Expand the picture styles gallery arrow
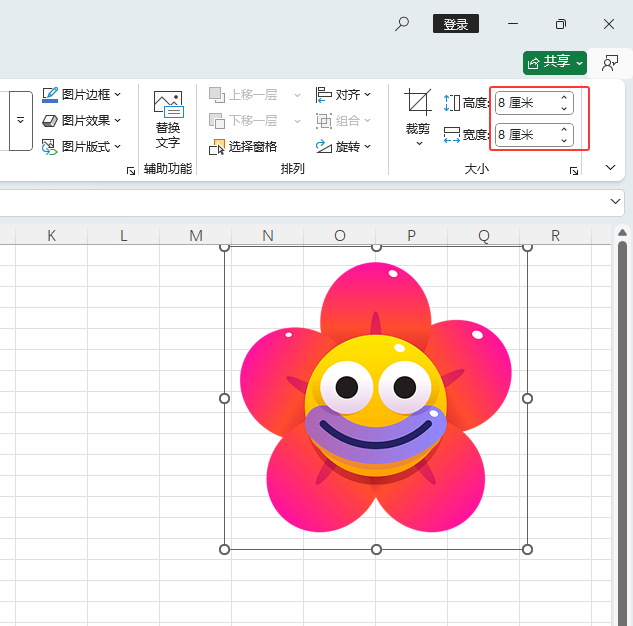 pyautogui.click(x=21, y=120)
